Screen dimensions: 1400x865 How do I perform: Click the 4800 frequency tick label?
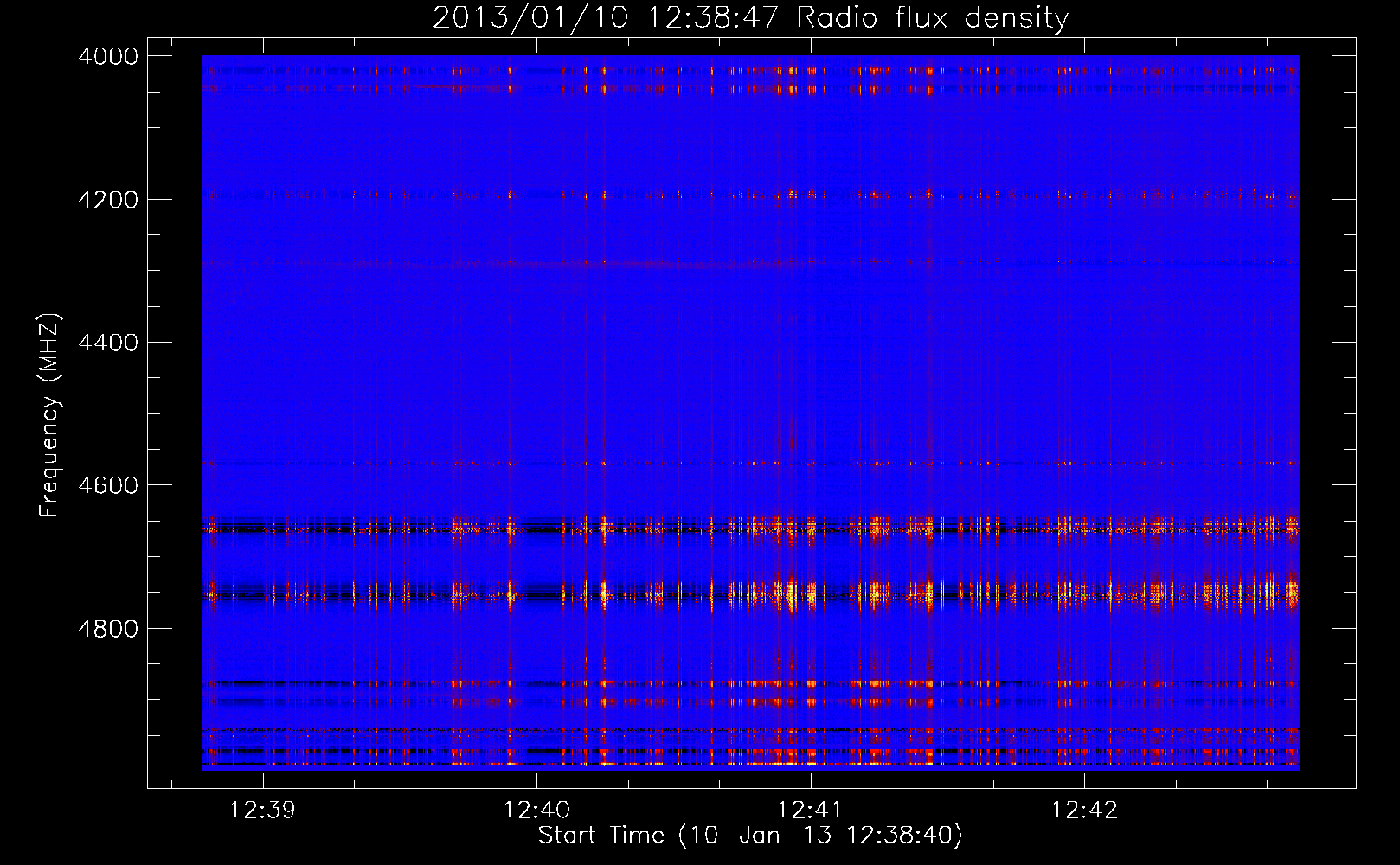108,629
